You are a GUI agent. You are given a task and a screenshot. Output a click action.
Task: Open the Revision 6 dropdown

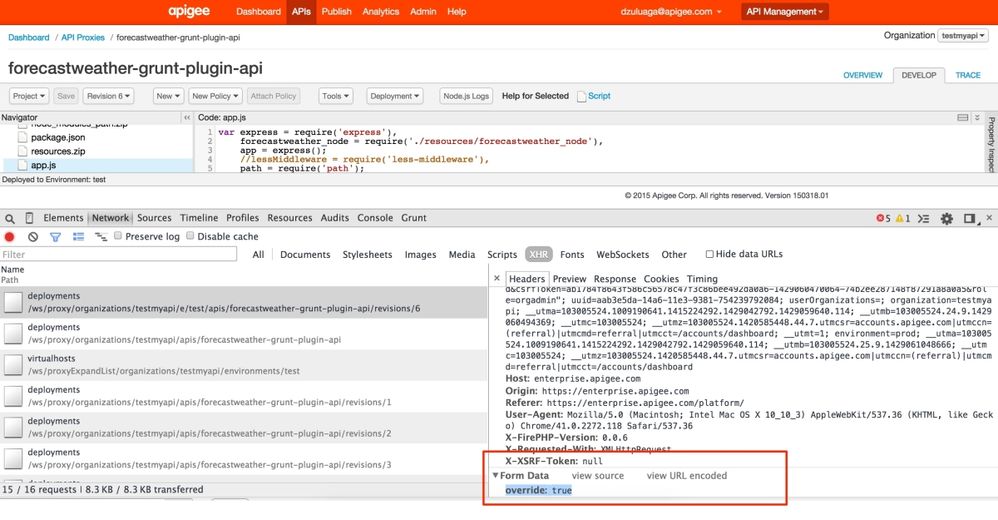[x=108, y=96]
